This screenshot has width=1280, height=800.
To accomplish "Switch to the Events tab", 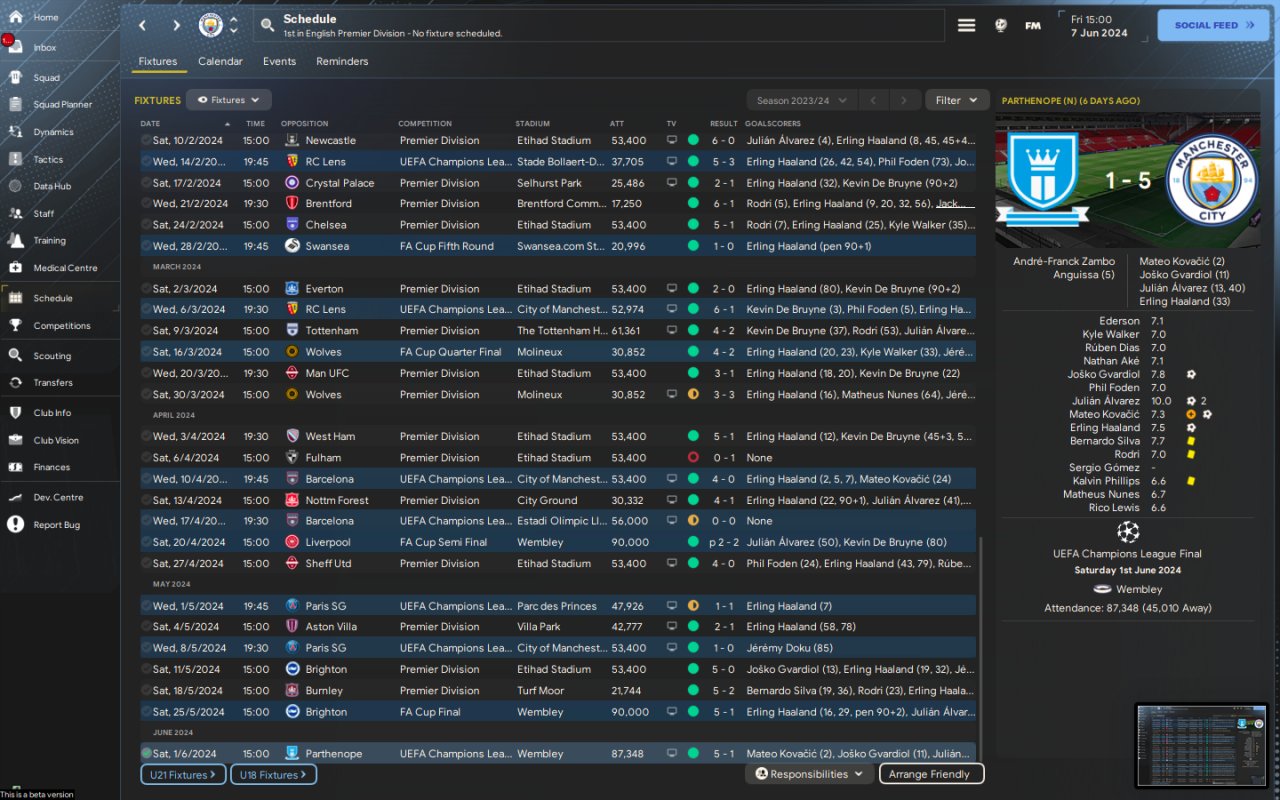I will pos(279,62).
